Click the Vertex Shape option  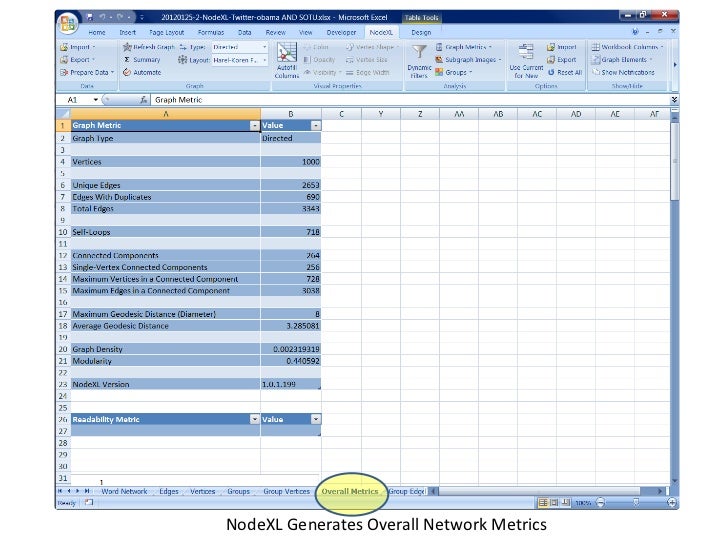coord(373,47)
